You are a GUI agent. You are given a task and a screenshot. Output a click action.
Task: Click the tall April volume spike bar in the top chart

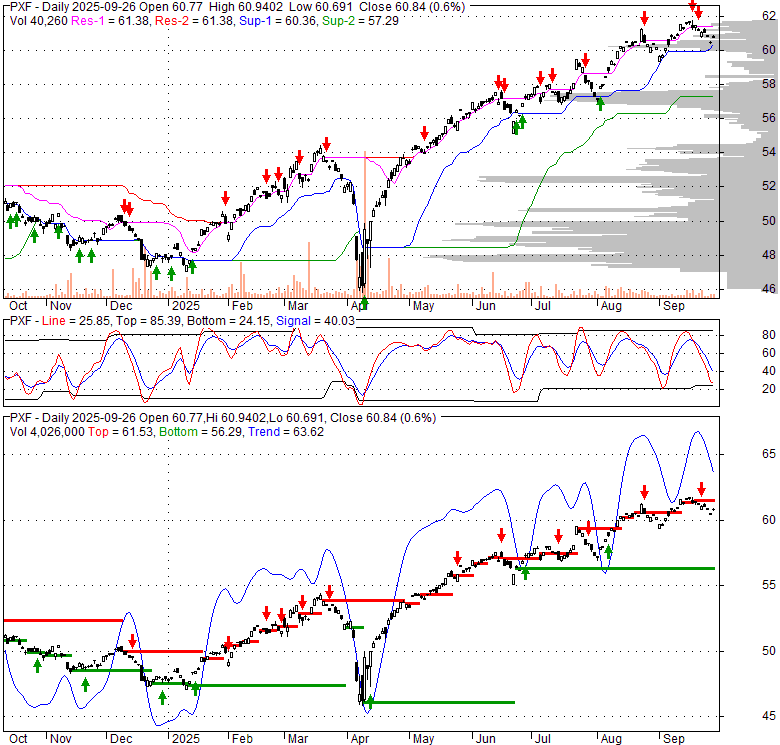click(x=365, y=224)
